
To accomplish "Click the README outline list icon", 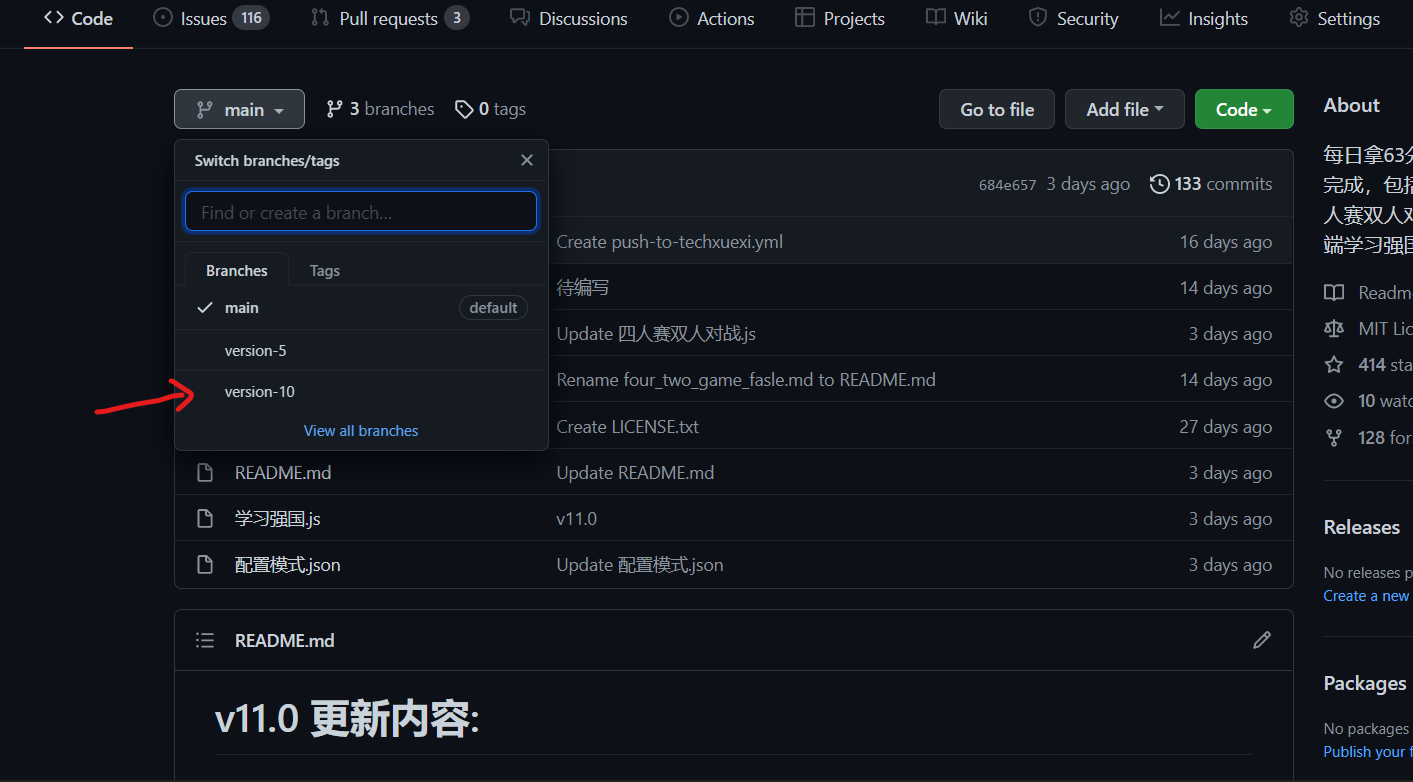I will click(205, 640).
